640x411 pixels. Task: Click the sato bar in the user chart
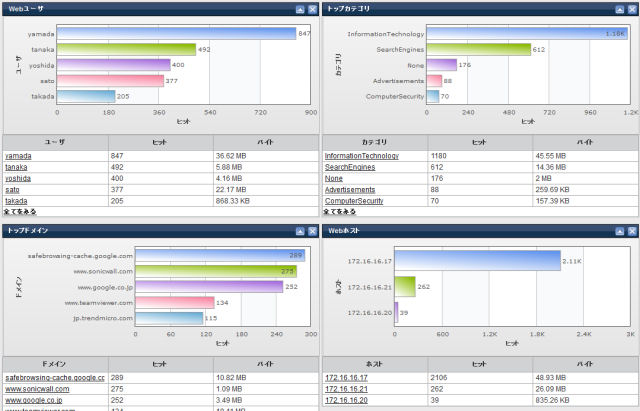[110, 81]
